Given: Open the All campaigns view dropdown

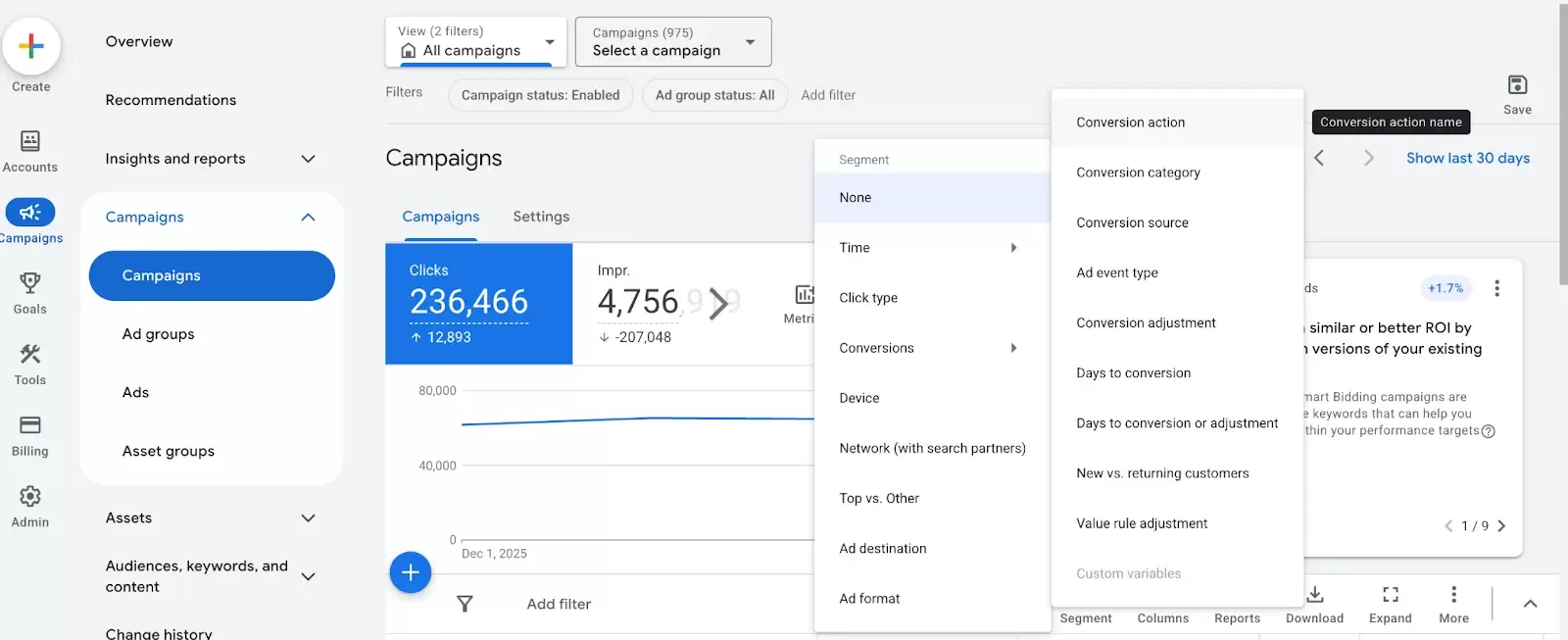Looking at the screenshot, I should (476, 41).
